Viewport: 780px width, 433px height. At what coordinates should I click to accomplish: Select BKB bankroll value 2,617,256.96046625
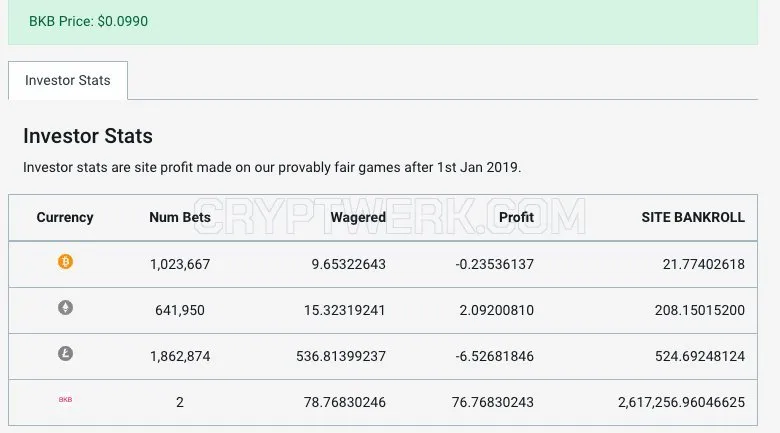pos(681,402)
